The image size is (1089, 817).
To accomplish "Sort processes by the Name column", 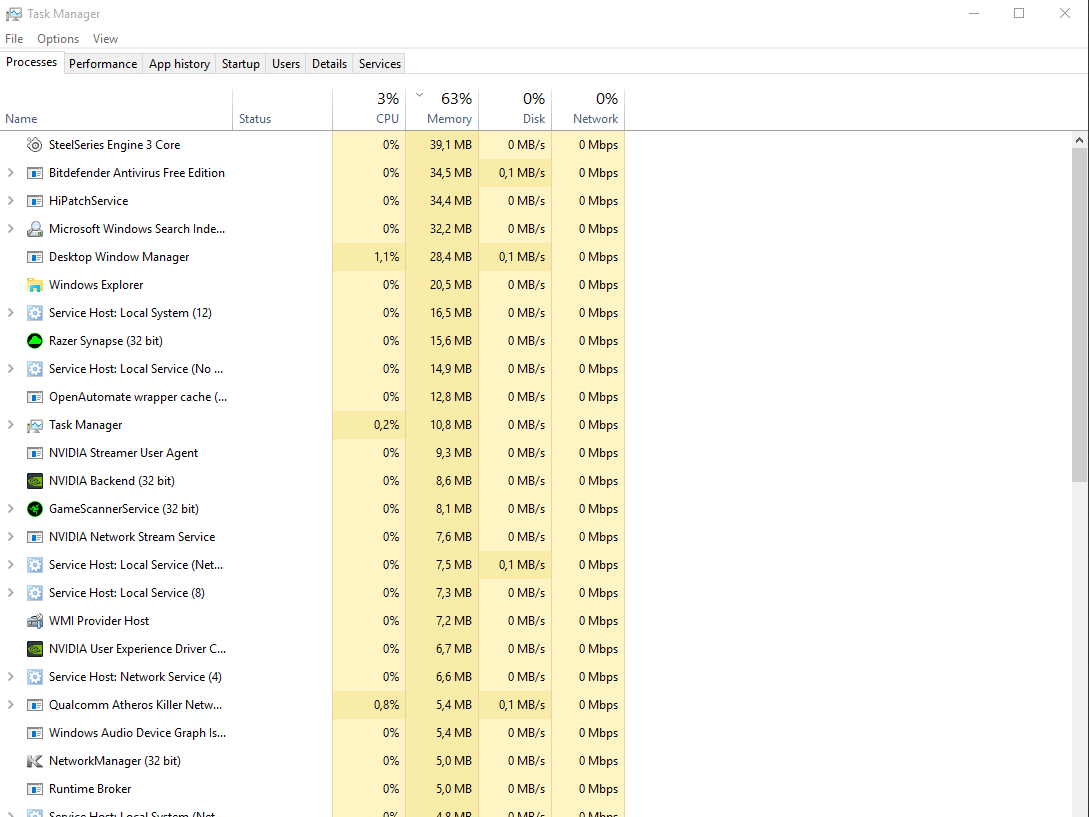I will [116, 110].
